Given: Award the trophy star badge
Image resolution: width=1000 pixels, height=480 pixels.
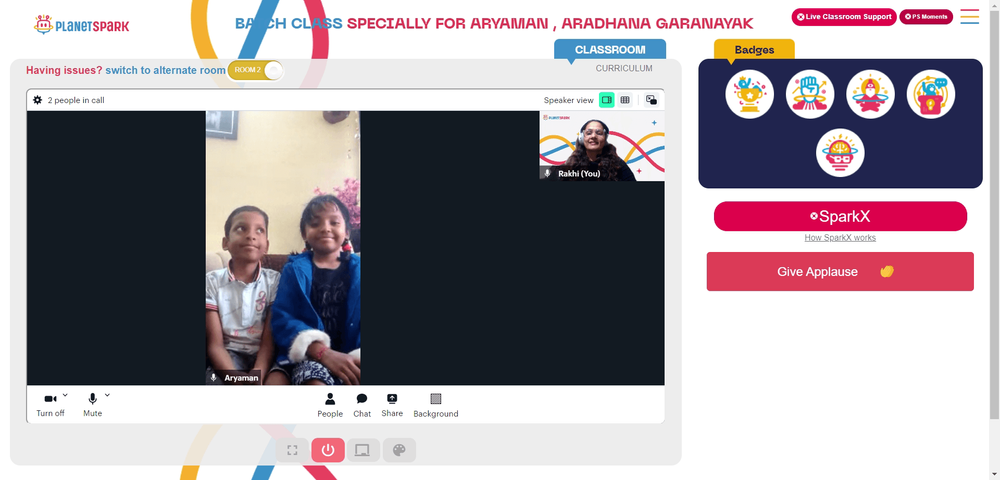Looking at the screenshot, I should pos(749,94).
